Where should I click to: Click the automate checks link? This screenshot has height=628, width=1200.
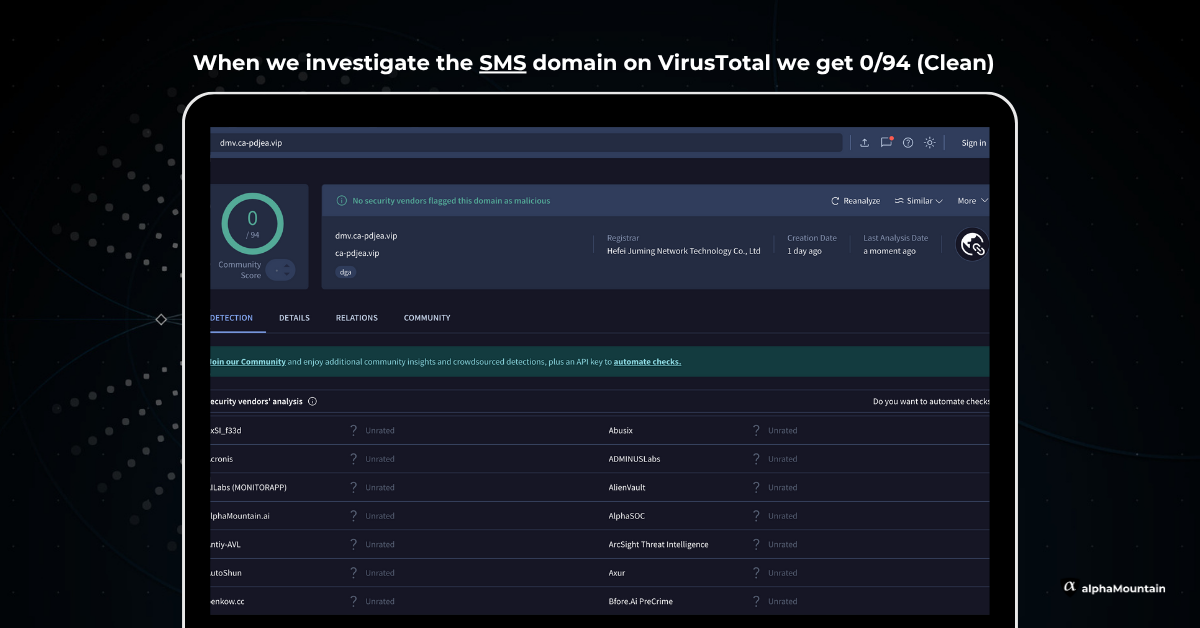tap(647, 362)
